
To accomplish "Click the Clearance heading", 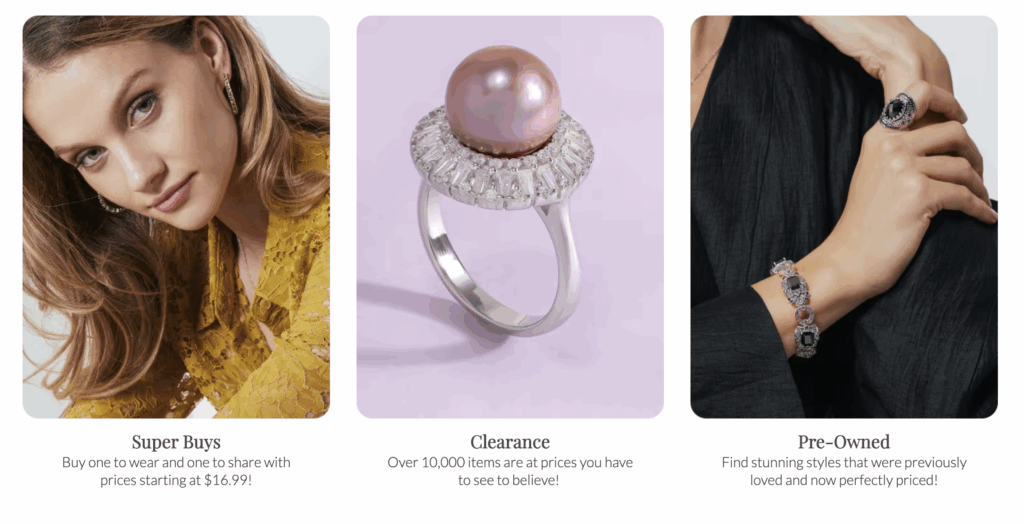I will [510, 442].
